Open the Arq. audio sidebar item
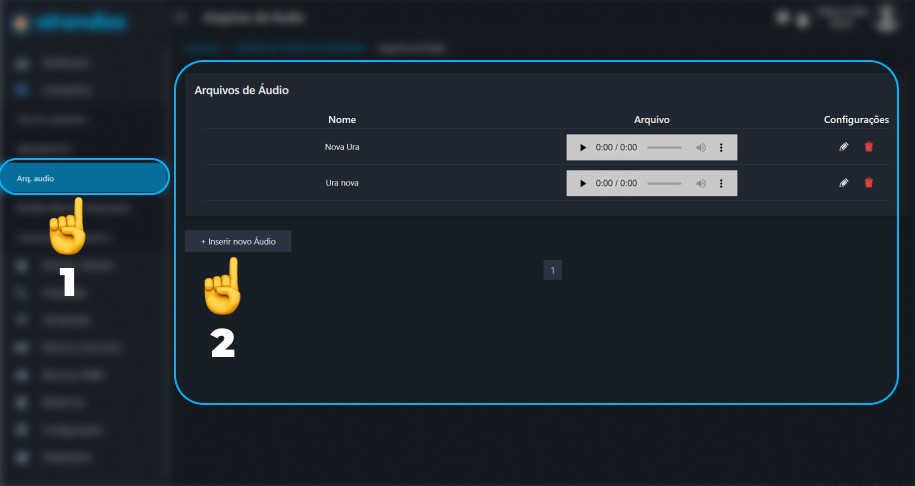The height and width of the screenshot is (486, 915). pyautogui.click(x=85, y=177)
